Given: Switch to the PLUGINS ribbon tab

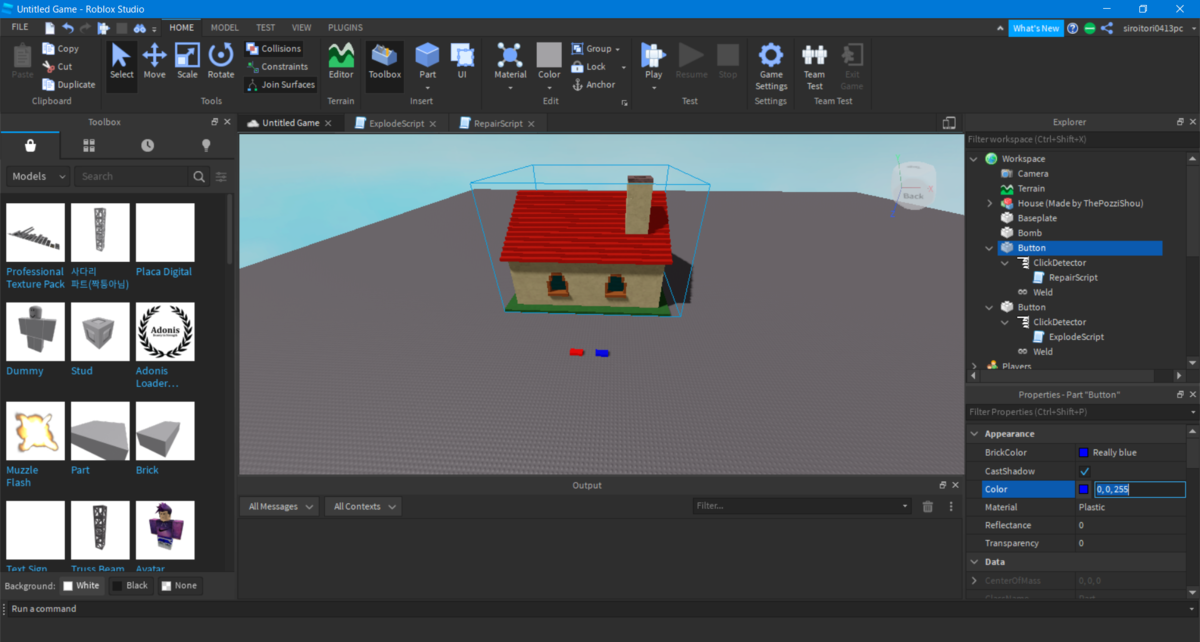Looking at the screenshot, I should [345, 28].
